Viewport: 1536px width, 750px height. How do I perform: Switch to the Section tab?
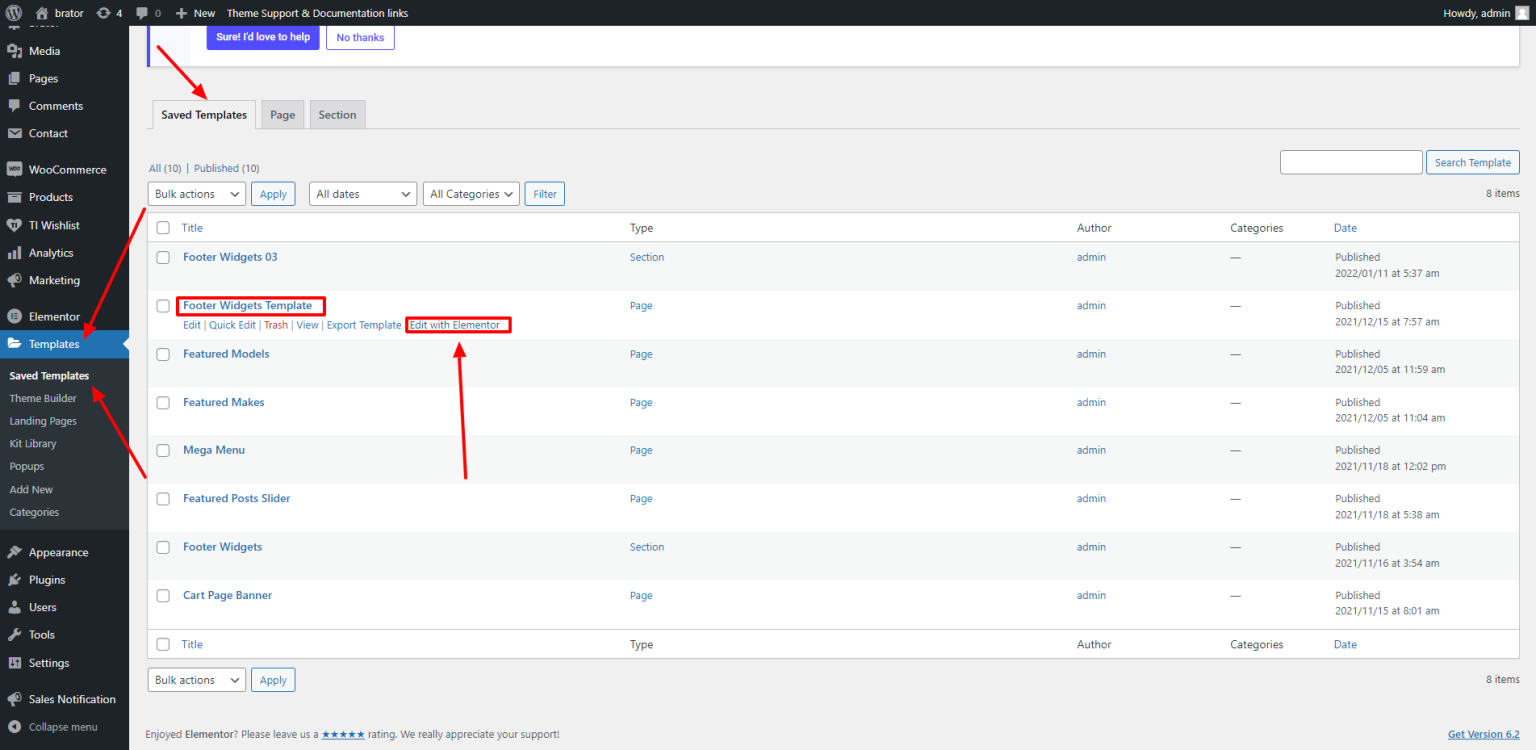337,115
